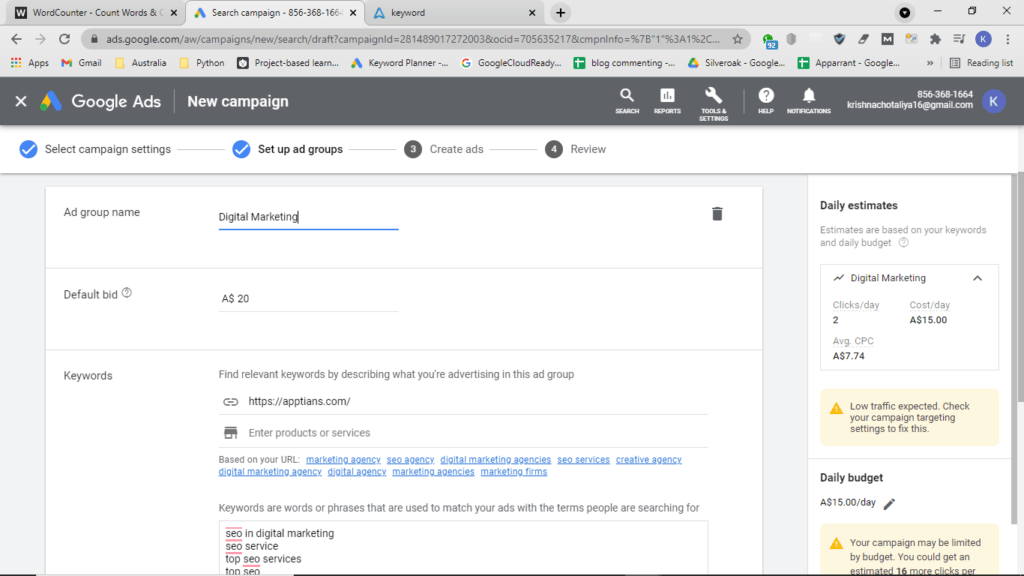Image resolution: width=1024 pixels, height=576 pixels.
Task: Open Apps shortcut in bookmarks bar
Action: coord(30,63)
